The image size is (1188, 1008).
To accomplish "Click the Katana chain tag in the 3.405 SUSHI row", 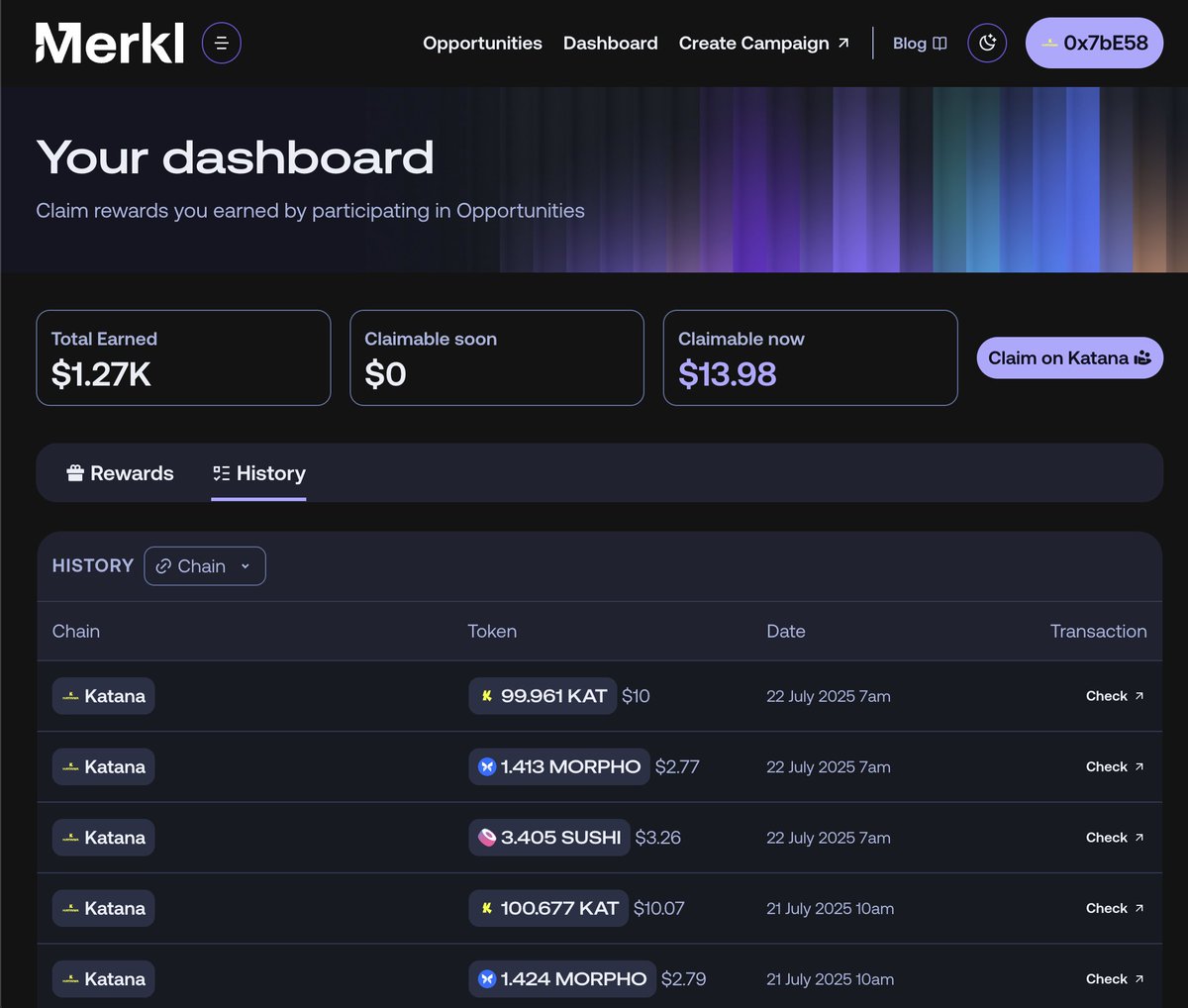I will click(104, 838).
